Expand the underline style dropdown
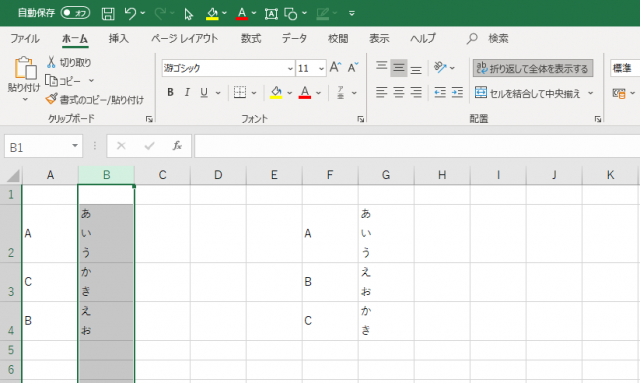 click(218, 93)
